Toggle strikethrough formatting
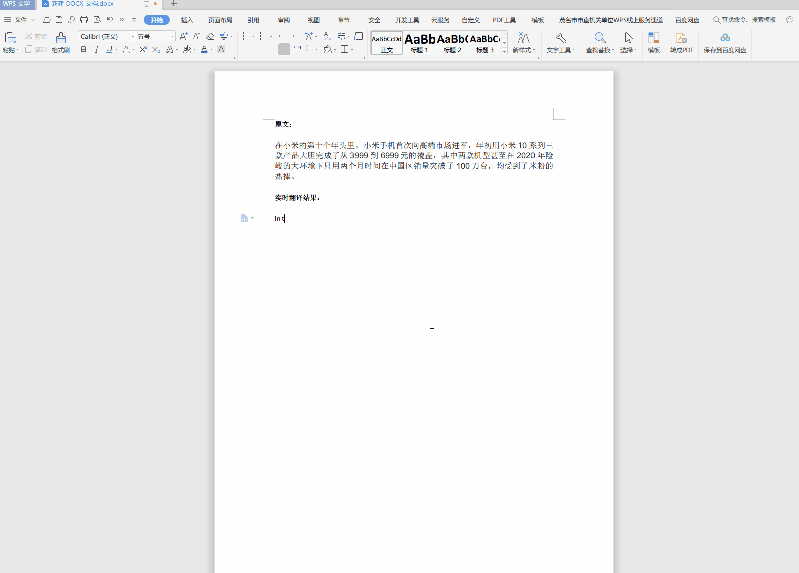The image size is (799, 573). 126,49
